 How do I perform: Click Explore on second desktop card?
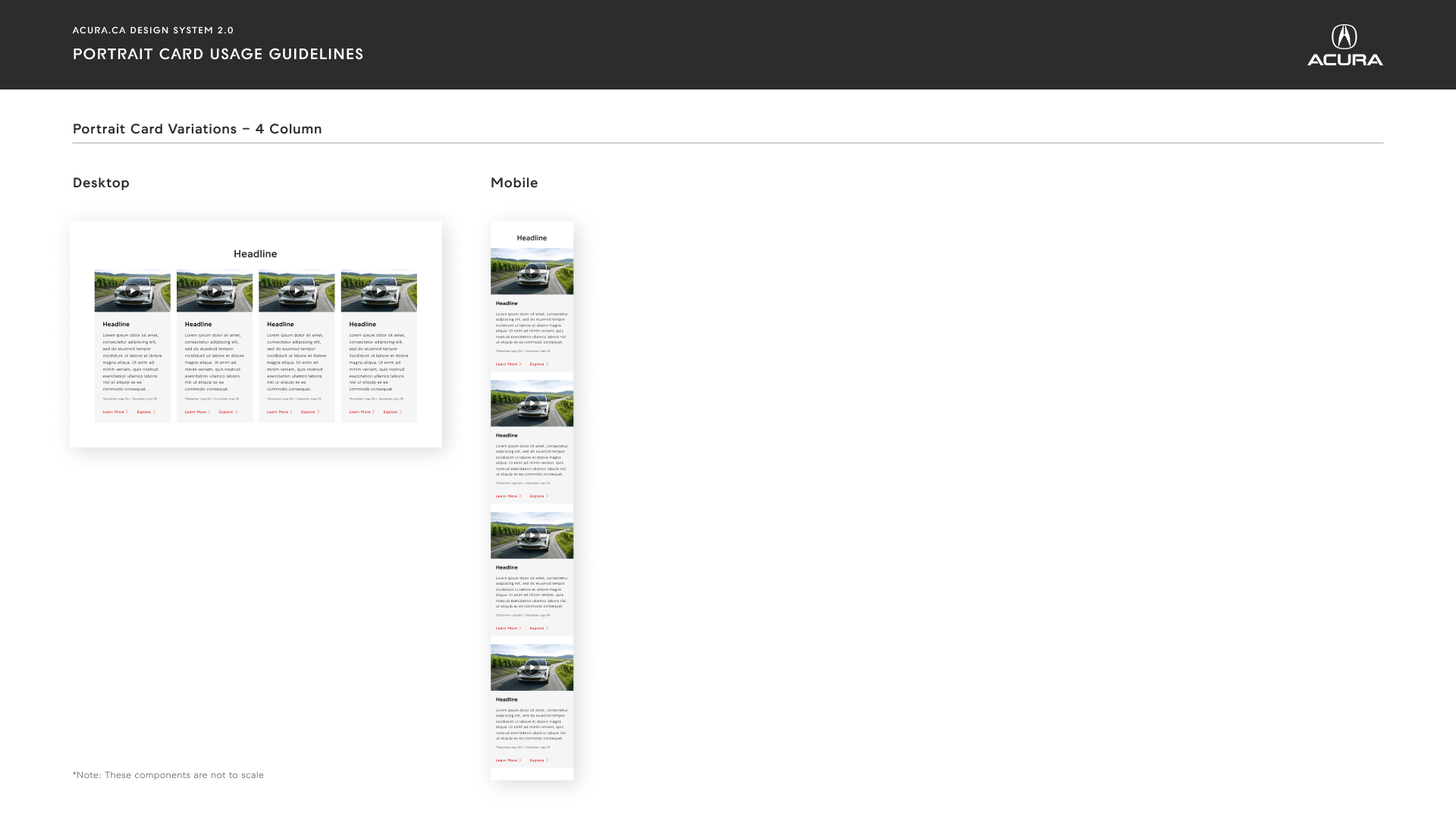click(228, 412)
